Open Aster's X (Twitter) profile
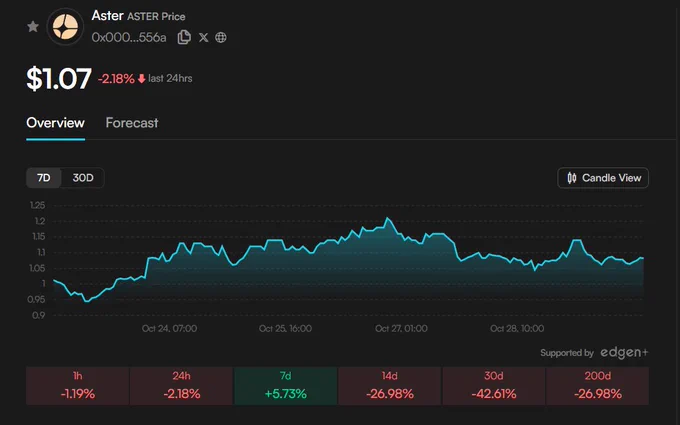Screen dimensions: 680x425 coord(203,37)
